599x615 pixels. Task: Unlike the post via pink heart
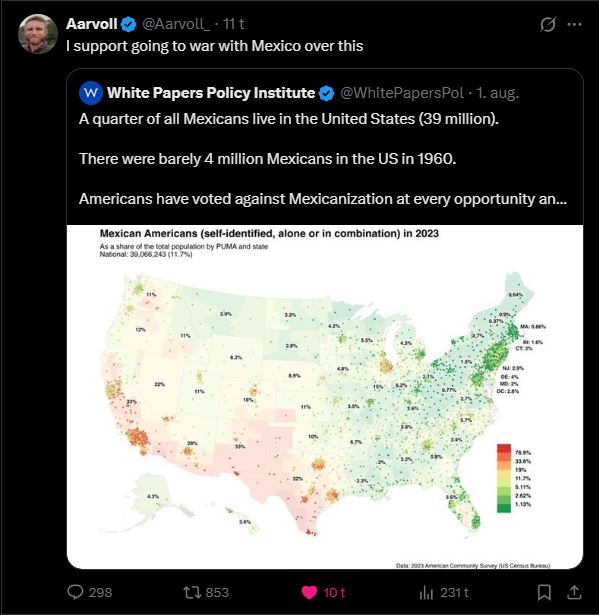click(x=309, y=592)
